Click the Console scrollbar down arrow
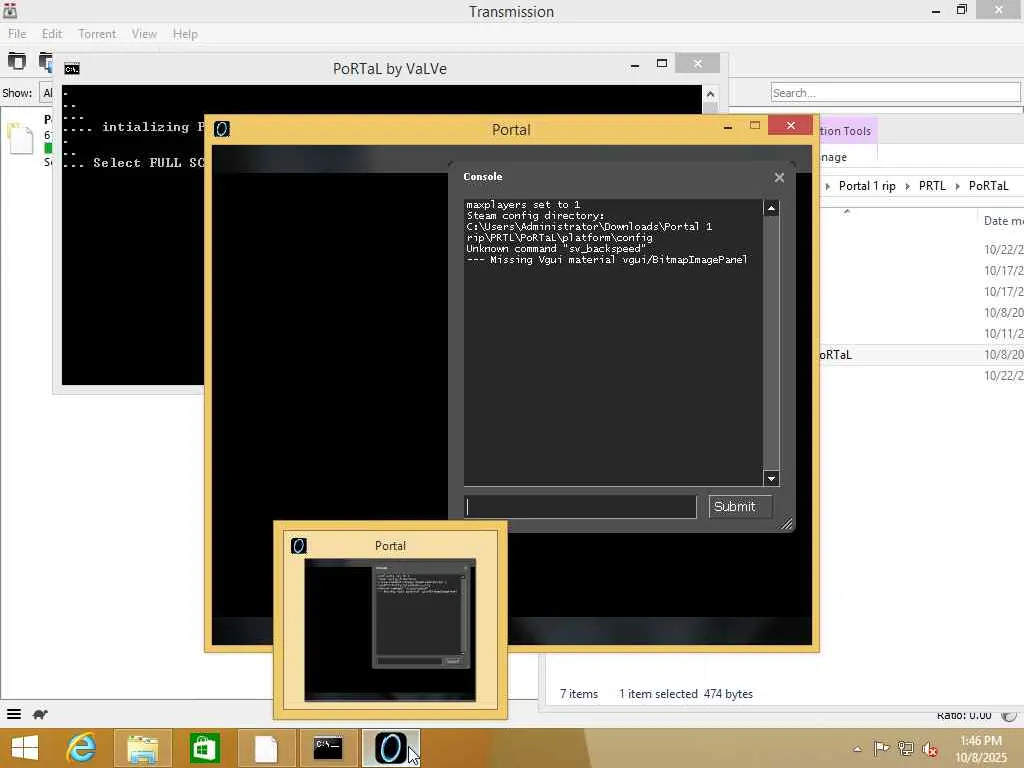 [x=771, y=478]
